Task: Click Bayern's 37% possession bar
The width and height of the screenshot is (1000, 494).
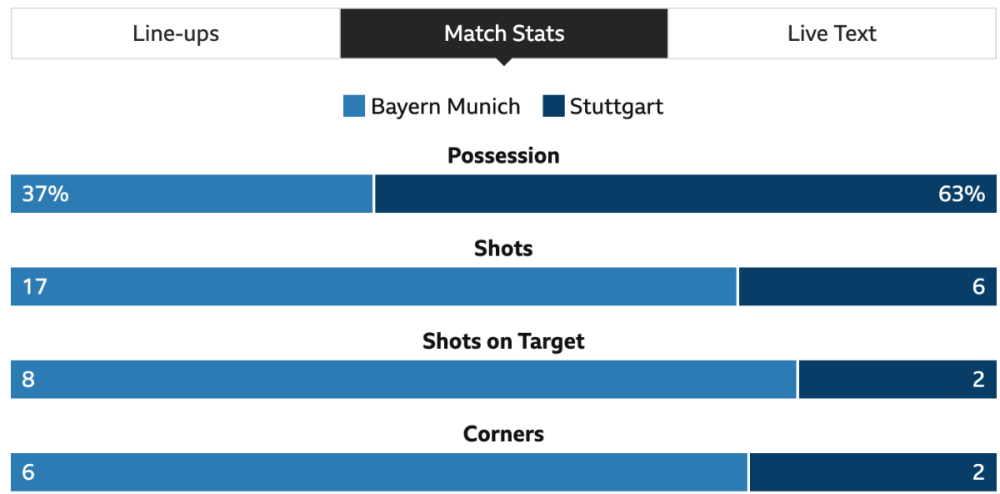Action: [192, 194]
